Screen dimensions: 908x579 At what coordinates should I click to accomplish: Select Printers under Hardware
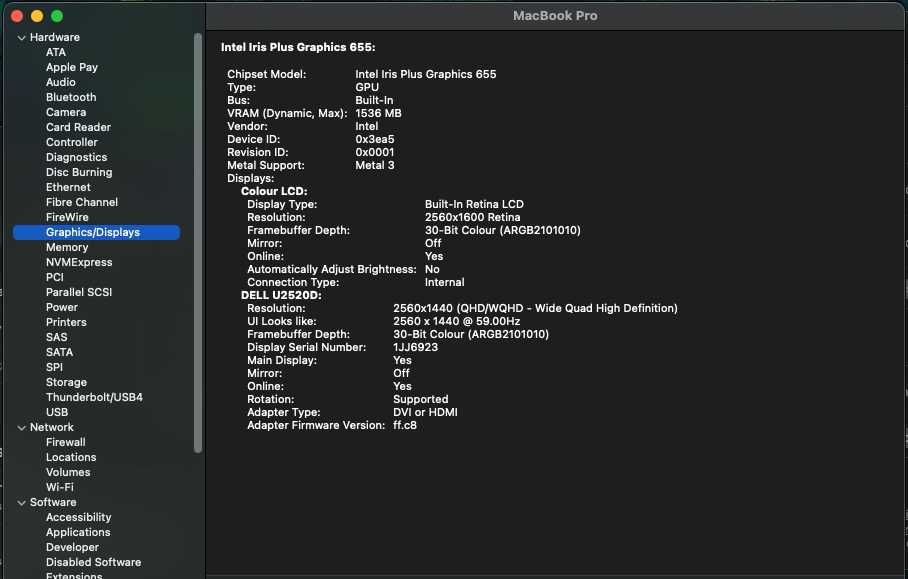click(66, 323)
